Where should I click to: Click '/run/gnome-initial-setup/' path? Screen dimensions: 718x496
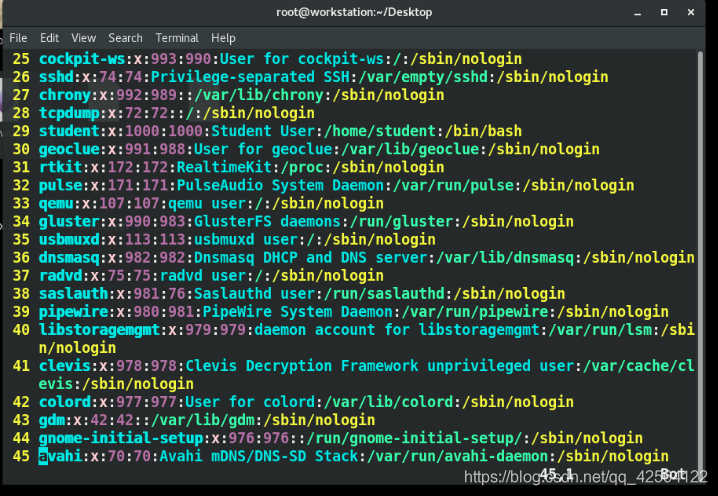pos(414,438)
